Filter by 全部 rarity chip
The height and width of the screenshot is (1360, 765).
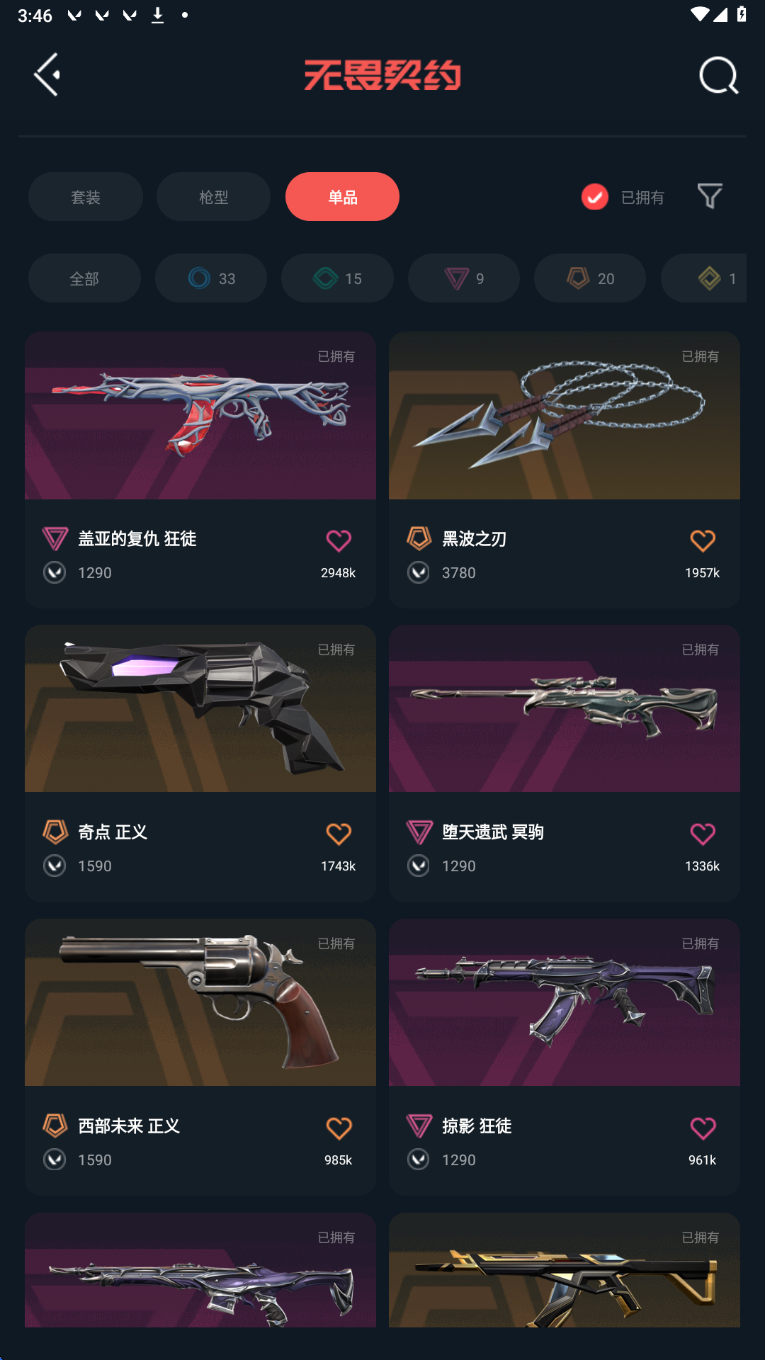coord(84,278)
